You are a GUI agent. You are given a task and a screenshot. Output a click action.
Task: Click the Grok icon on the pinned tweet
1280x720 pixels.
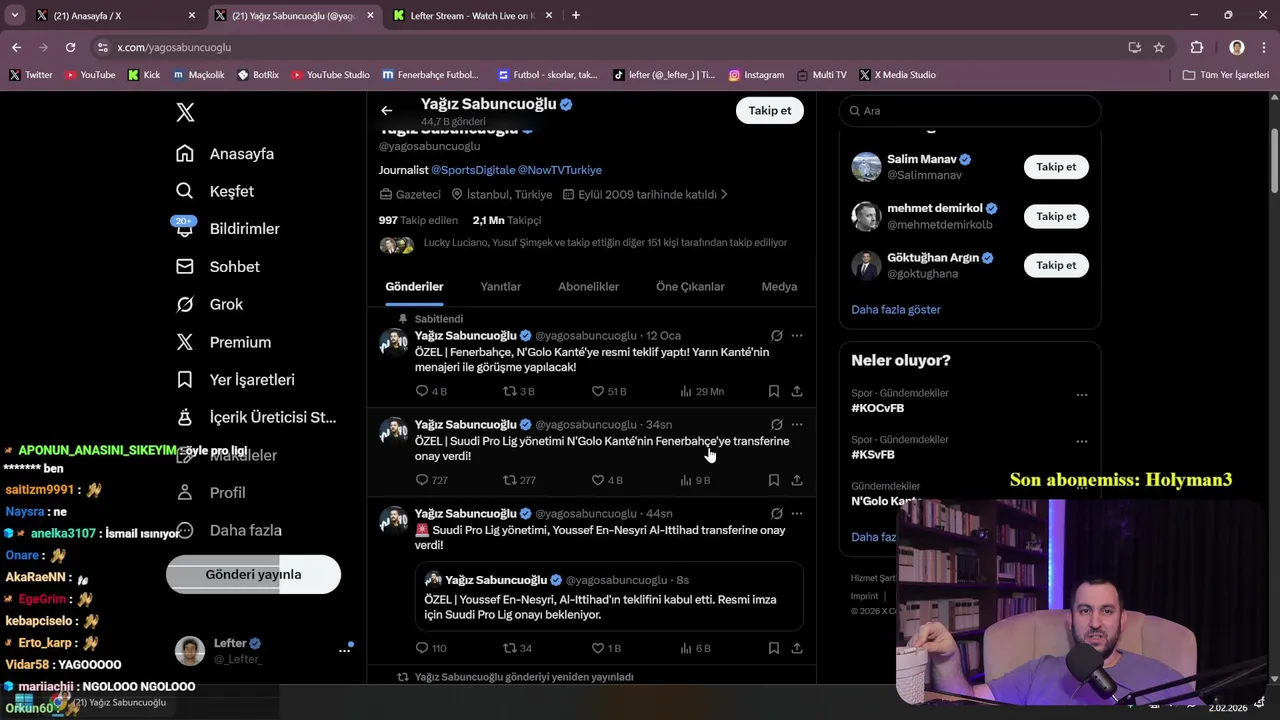[x=776, y=336]
